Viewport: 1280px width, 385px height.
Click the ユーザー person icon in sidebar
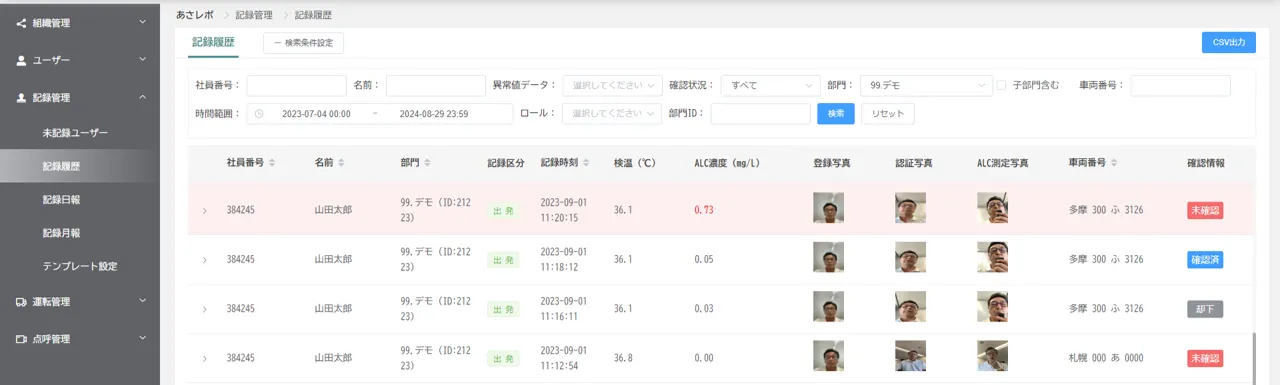click(x=21, y=60)
